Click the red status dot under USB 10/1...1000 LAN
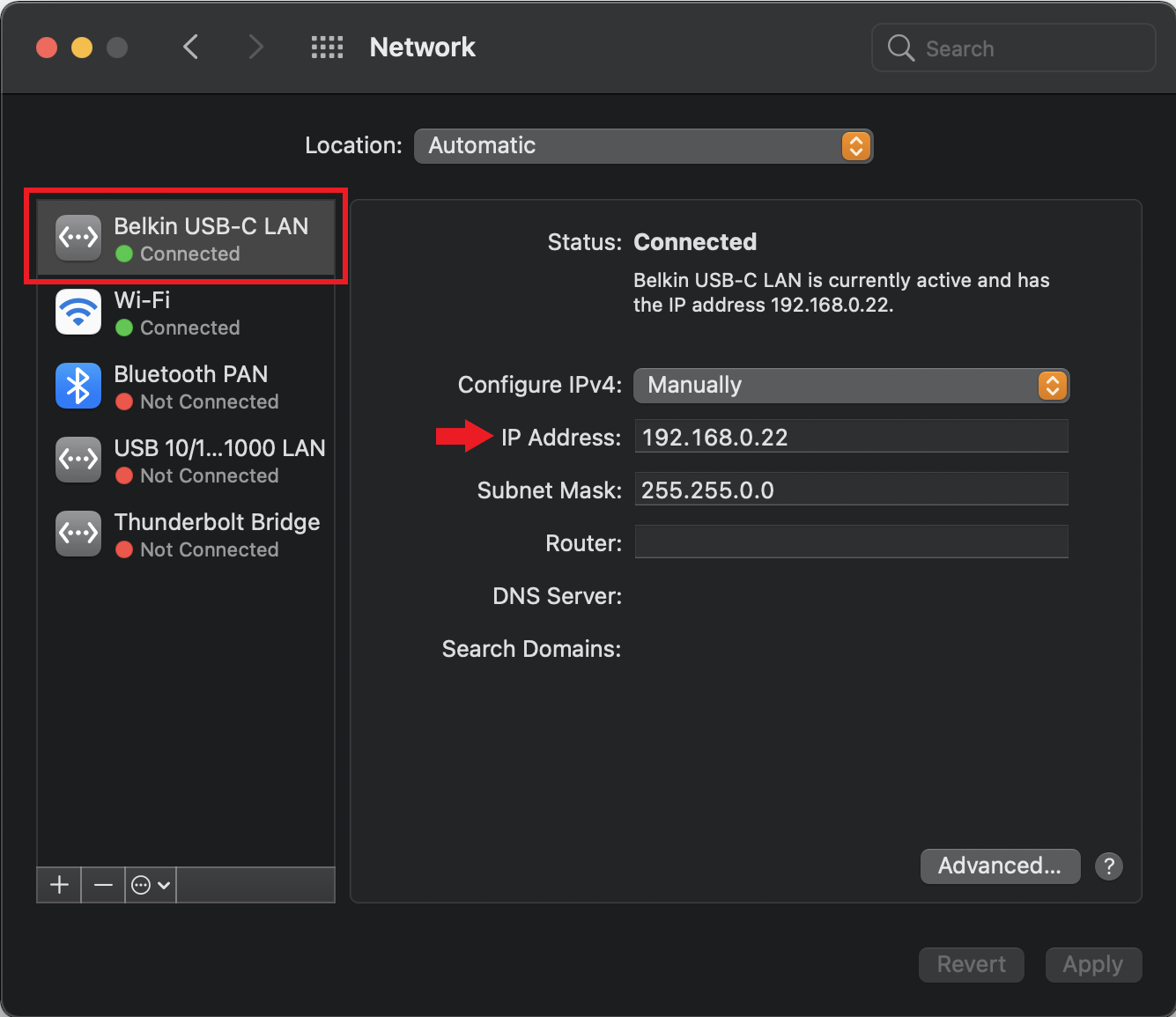Viewport: 1176px width, 1017px height. click(x=124, y=475)
